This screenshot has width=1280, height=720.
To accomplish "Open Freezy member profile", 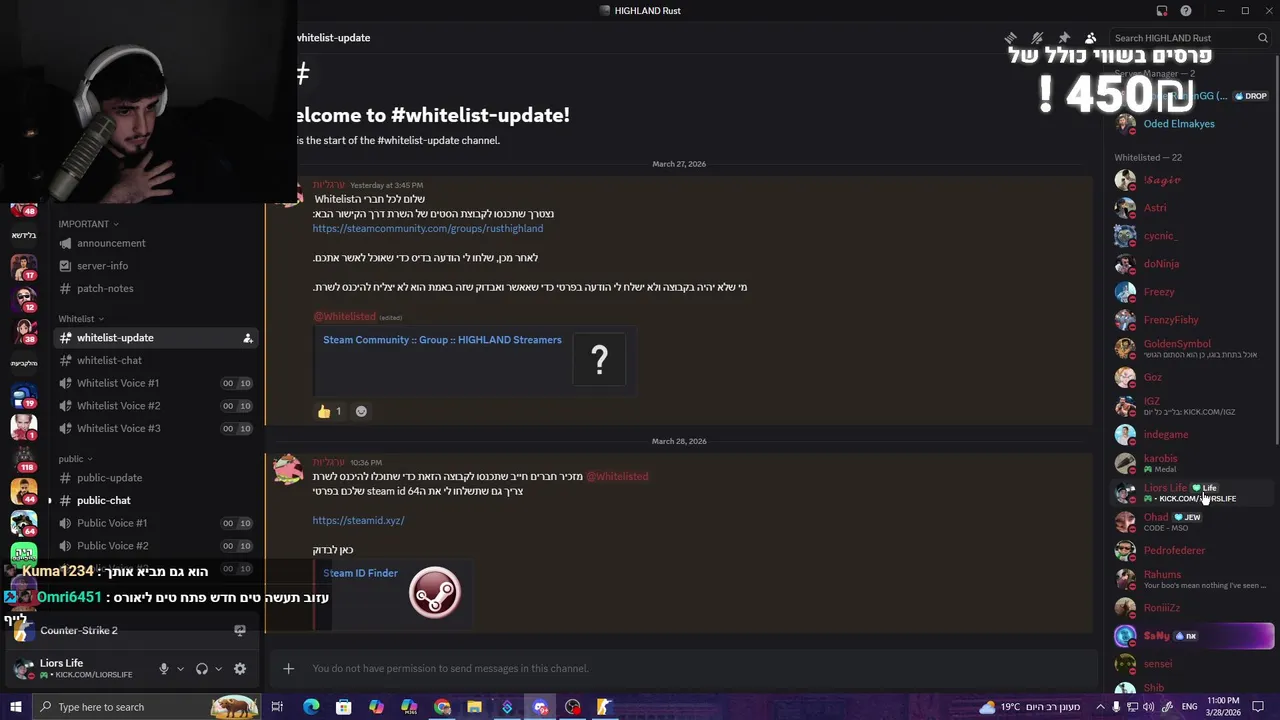I will click(1190, 292).
